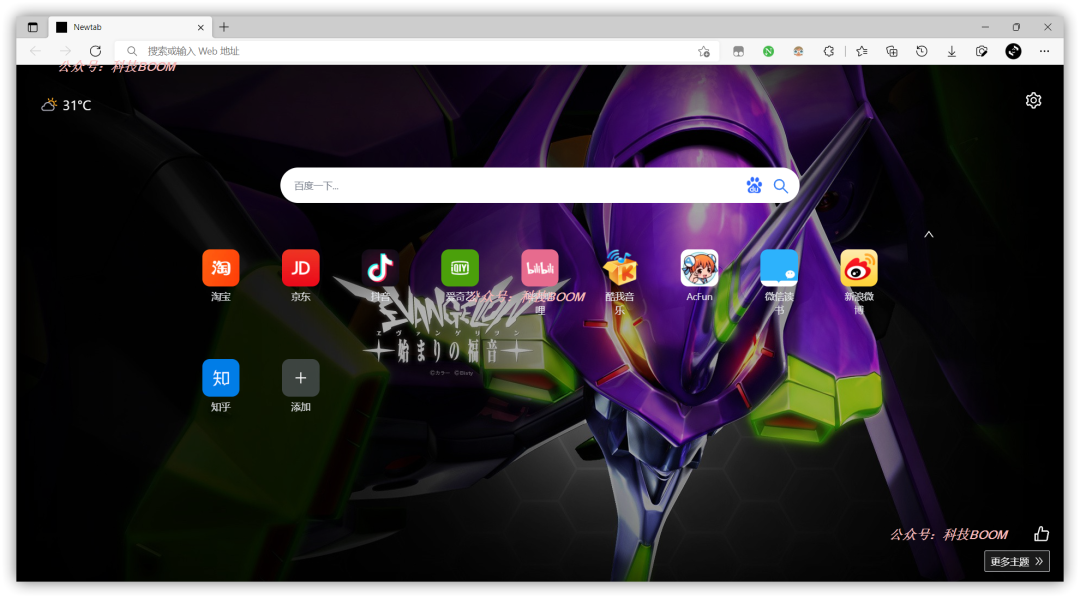The image size is (1080, 598).
Task: Open the user profile avatar
Action: (x=1013, y=51)
